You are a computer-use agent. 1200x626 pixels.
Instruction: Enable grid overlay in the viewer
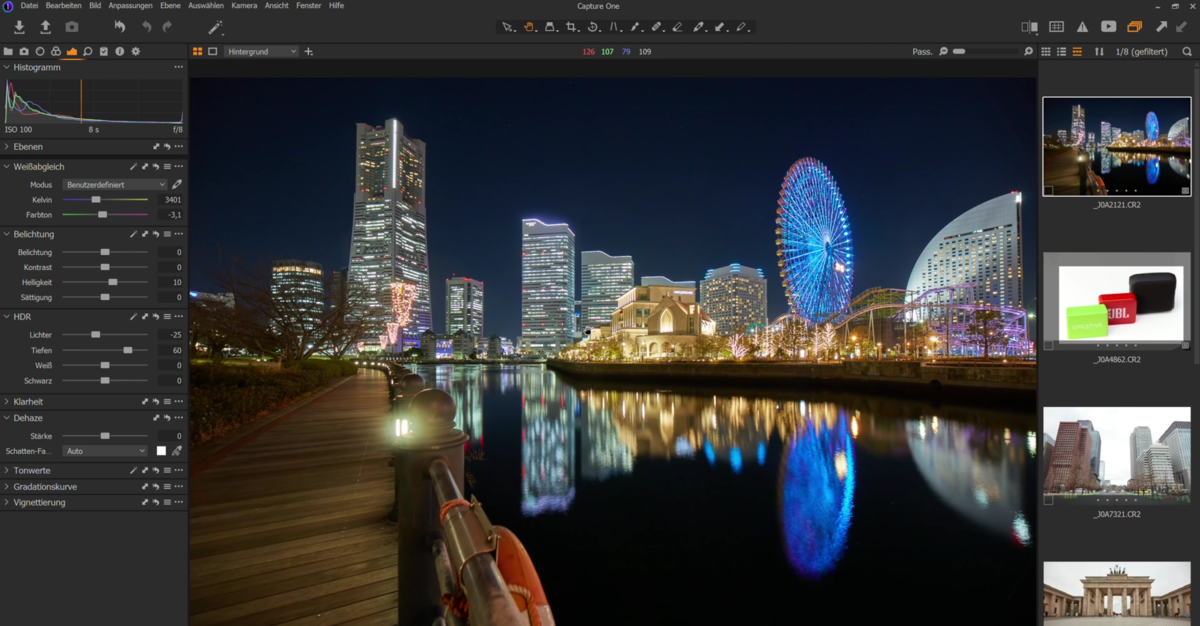1056,27
